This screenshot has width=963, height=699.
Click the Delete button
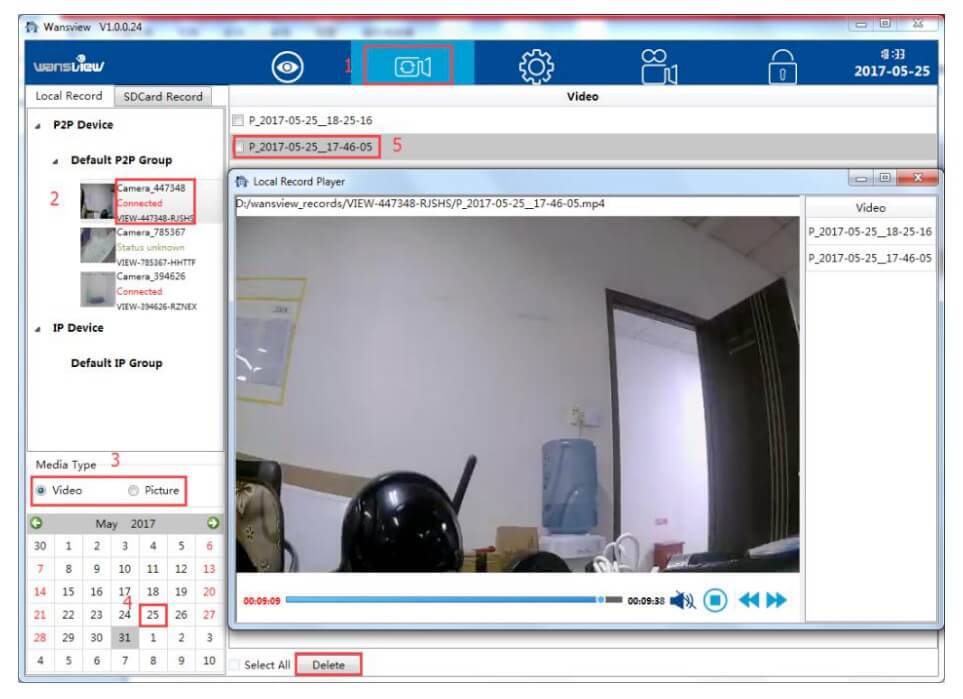tap(329, 665)
